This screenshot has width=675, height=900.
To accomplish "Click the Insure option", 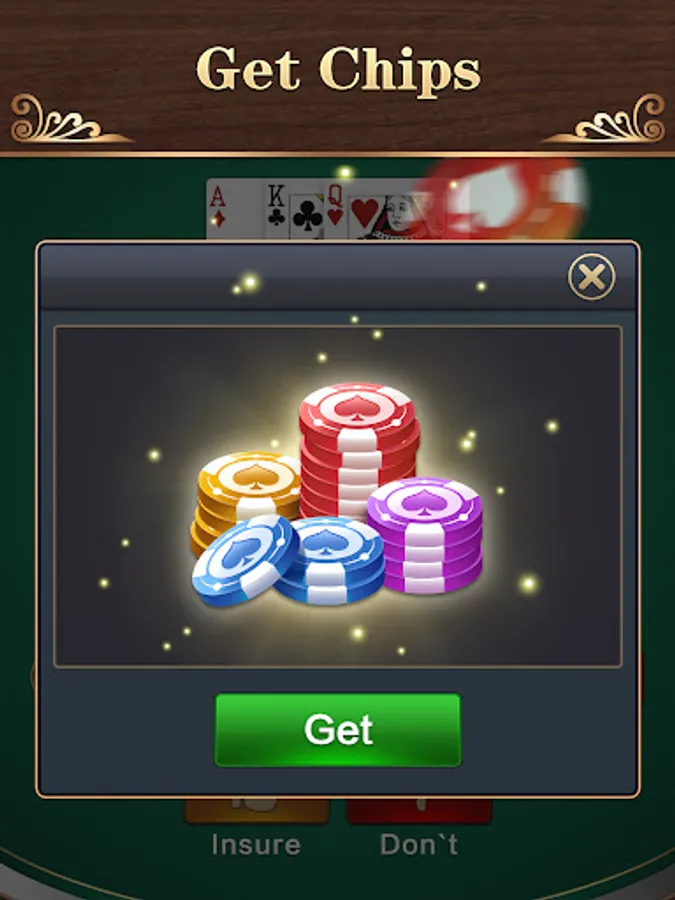I will click(x=256, y=844).
